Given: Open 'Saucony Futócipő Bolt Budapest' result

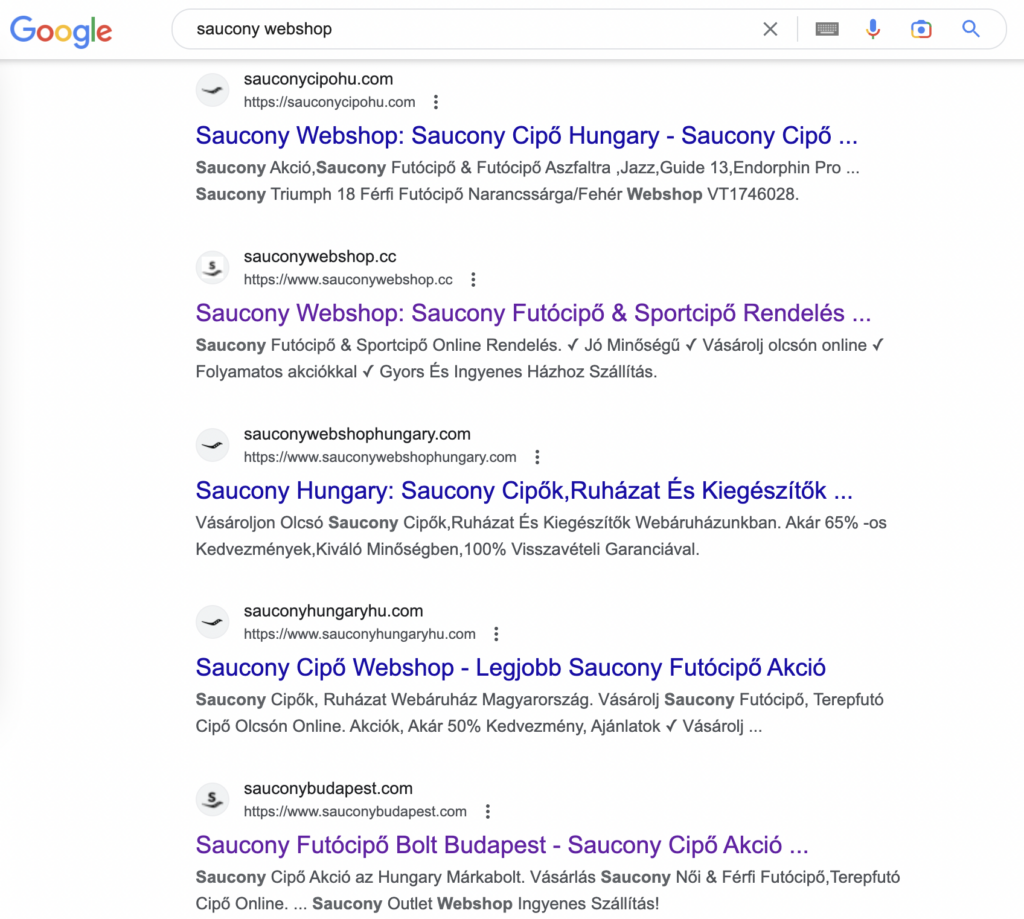Looking at the screenshot, I should point(501,845).
